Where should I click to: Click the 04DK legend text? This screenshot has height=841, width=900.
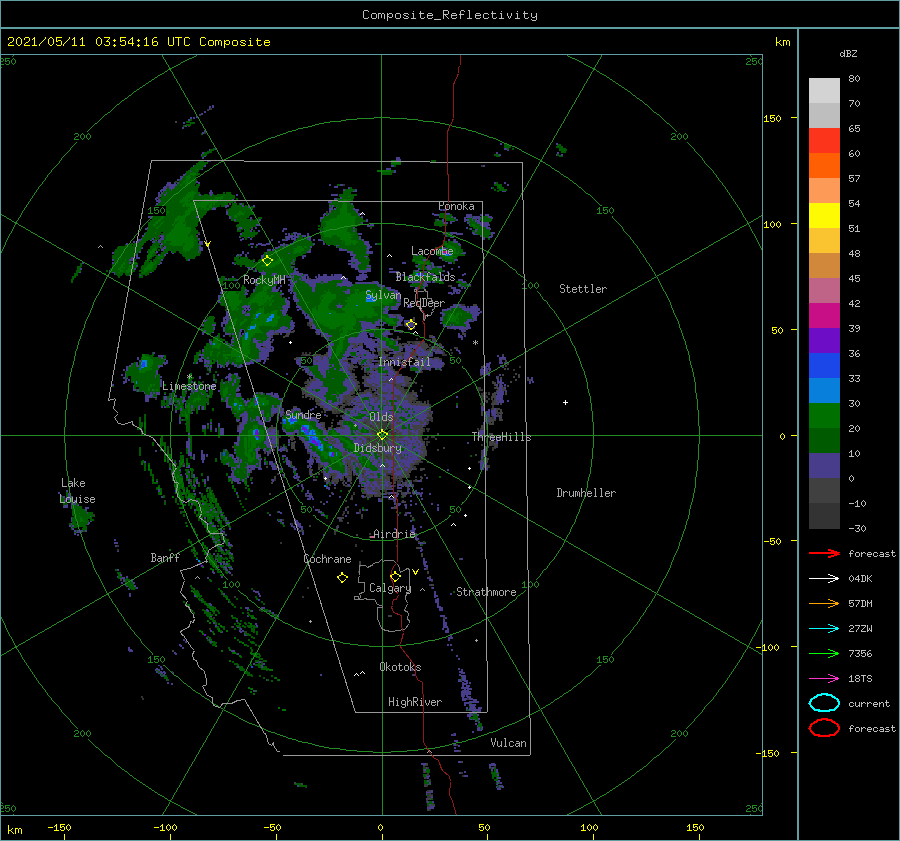860,579
